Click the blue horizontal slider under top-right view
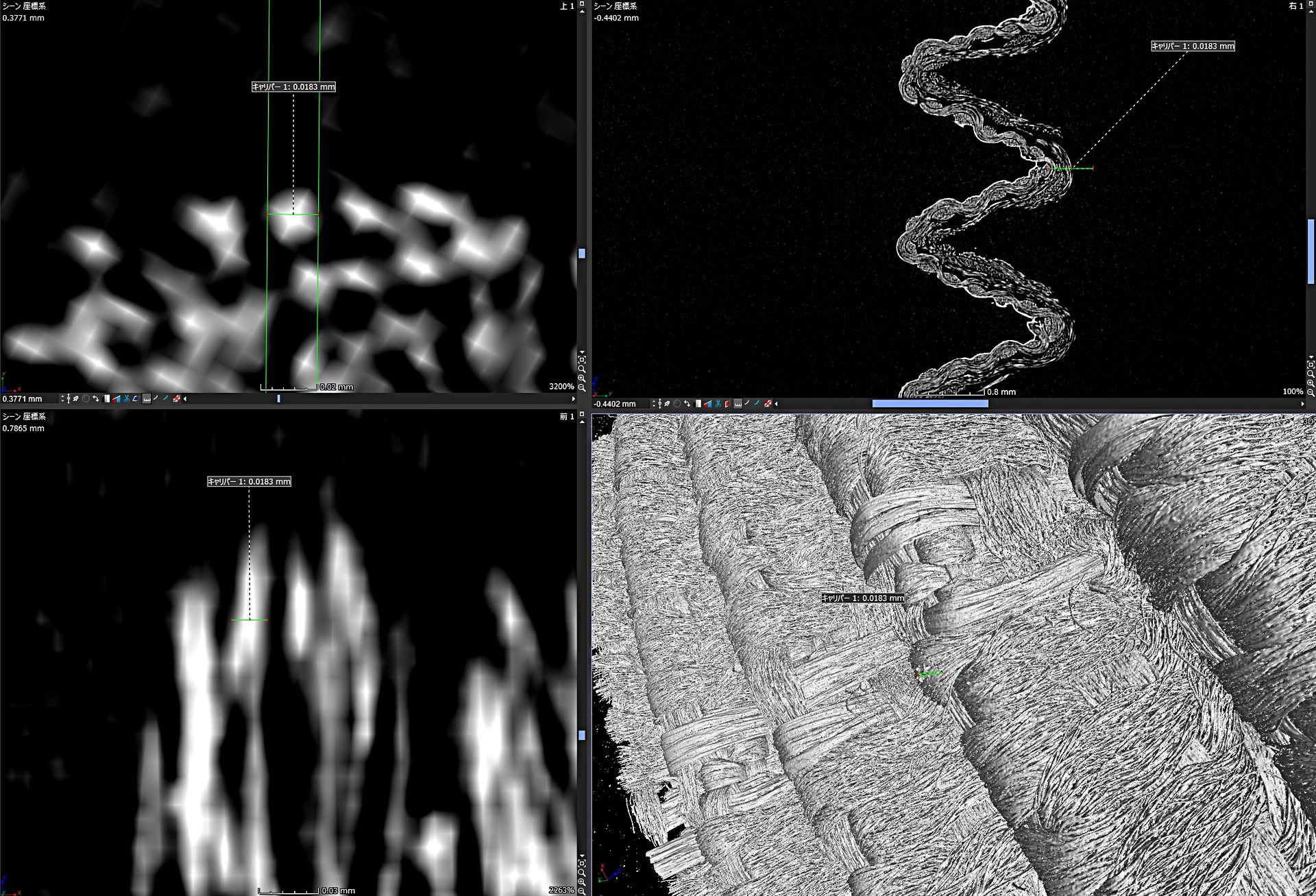1316x896 pixels. (929, 404)
